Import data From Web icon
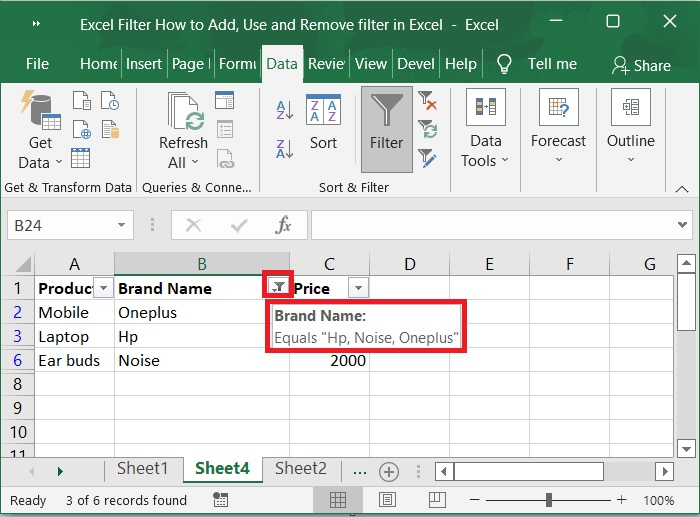This screenshot has height=517, width=700. (x=82, y=129)
